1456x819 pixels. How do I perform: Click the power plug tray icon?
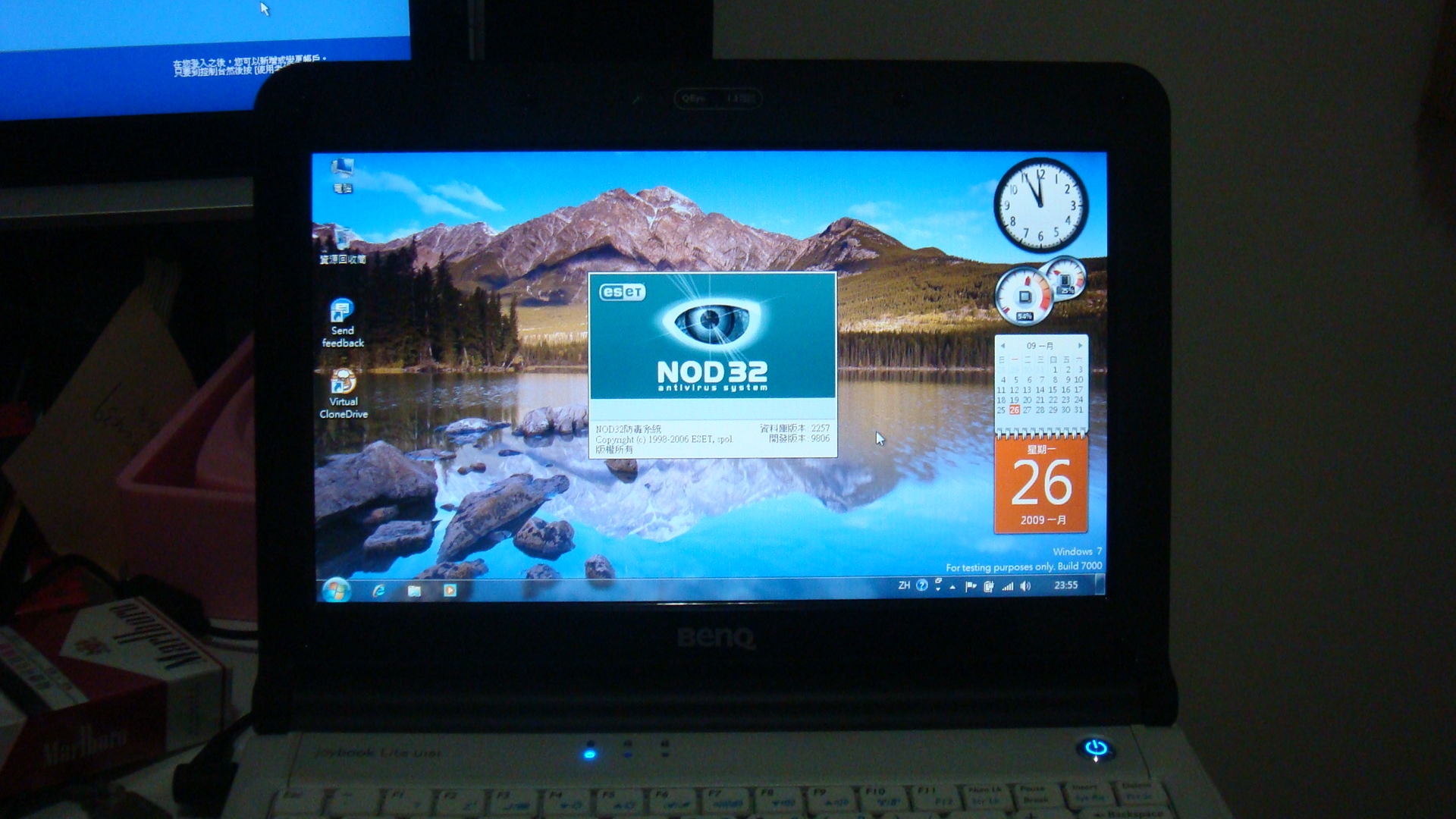(x=989, y=586)
